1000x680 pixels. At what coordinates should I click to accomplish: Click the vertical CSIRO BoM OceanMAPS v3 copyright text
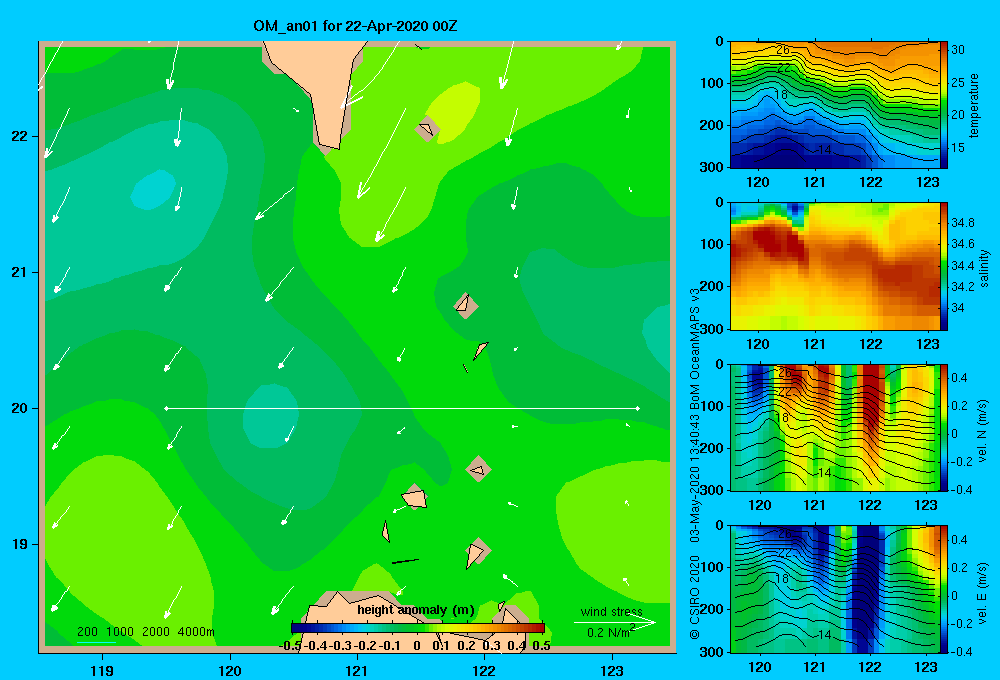coord(695,464)
